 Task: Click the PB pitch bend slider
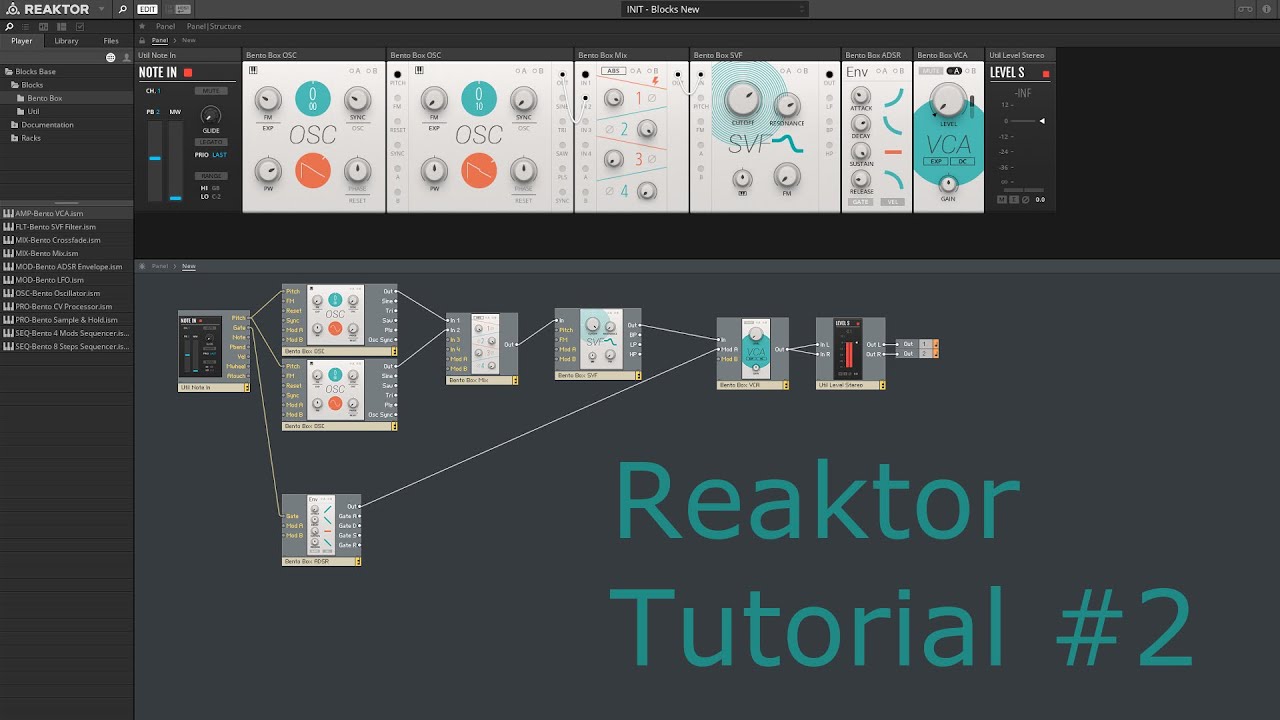pyautogui.click(x=155, y=160)
